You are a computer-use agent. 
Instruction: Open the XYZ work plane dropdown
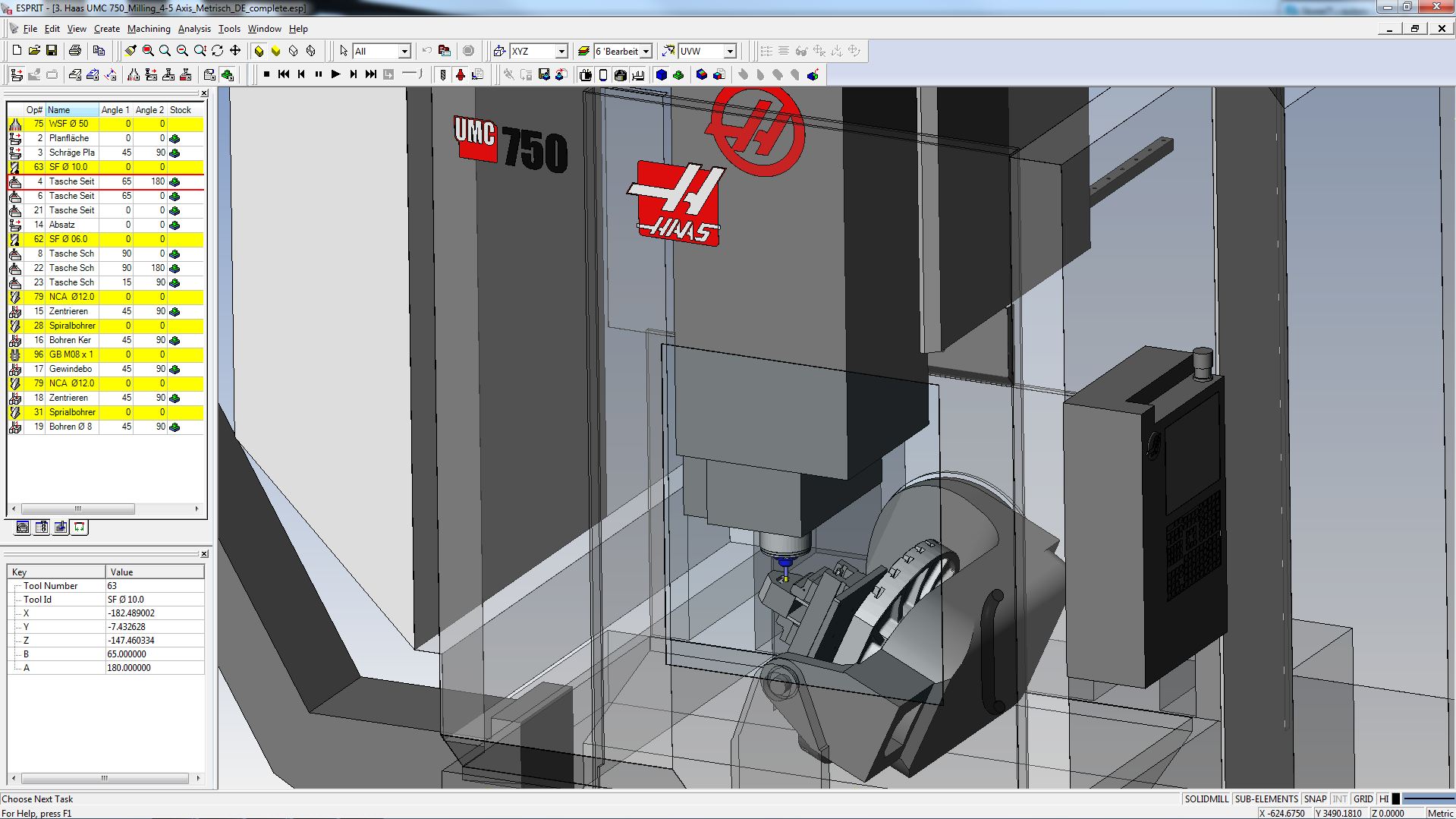[x=561, y=51]
